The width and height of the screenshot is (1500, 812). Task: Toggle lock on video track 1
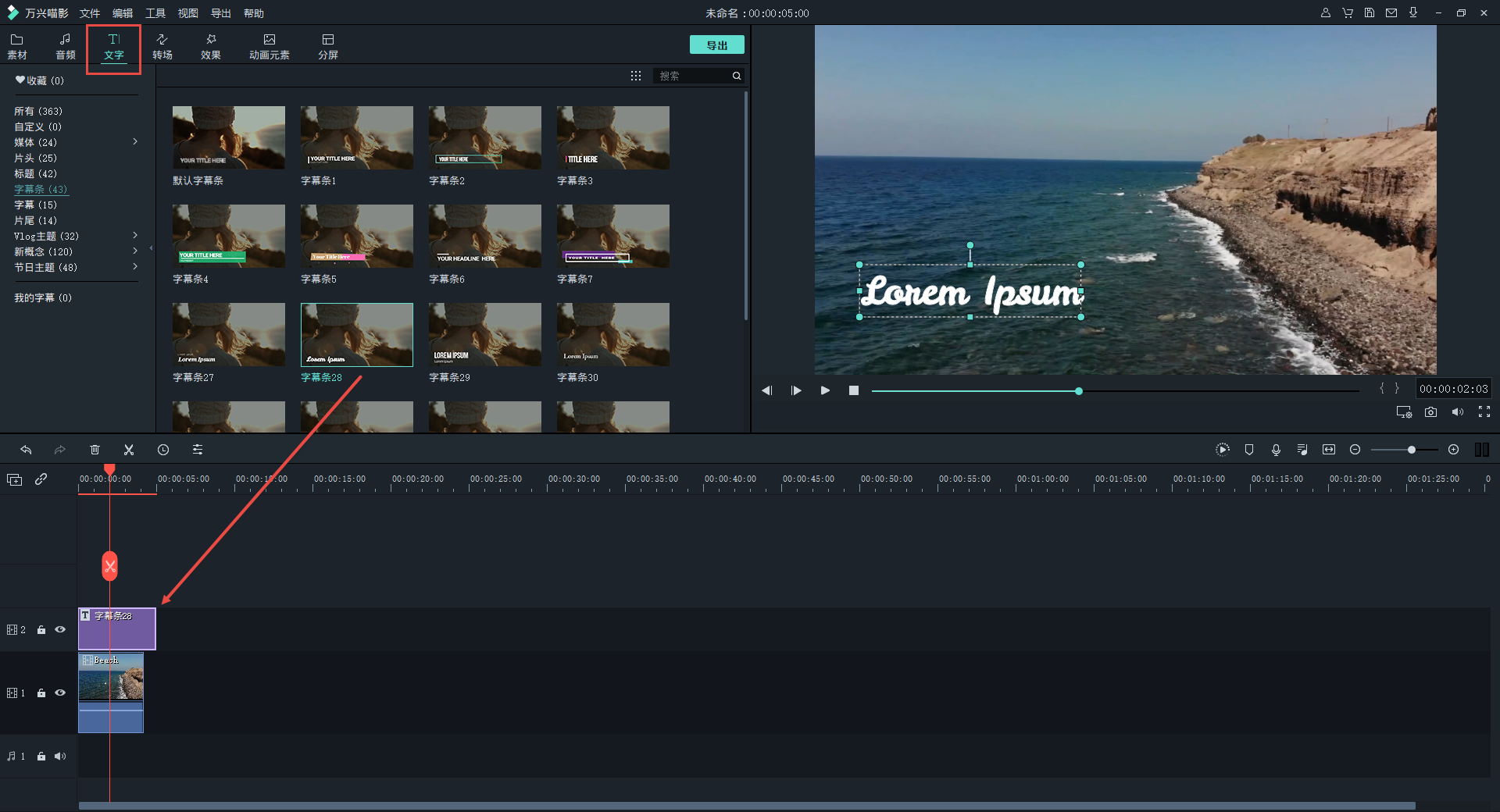(x=41, y=693)
